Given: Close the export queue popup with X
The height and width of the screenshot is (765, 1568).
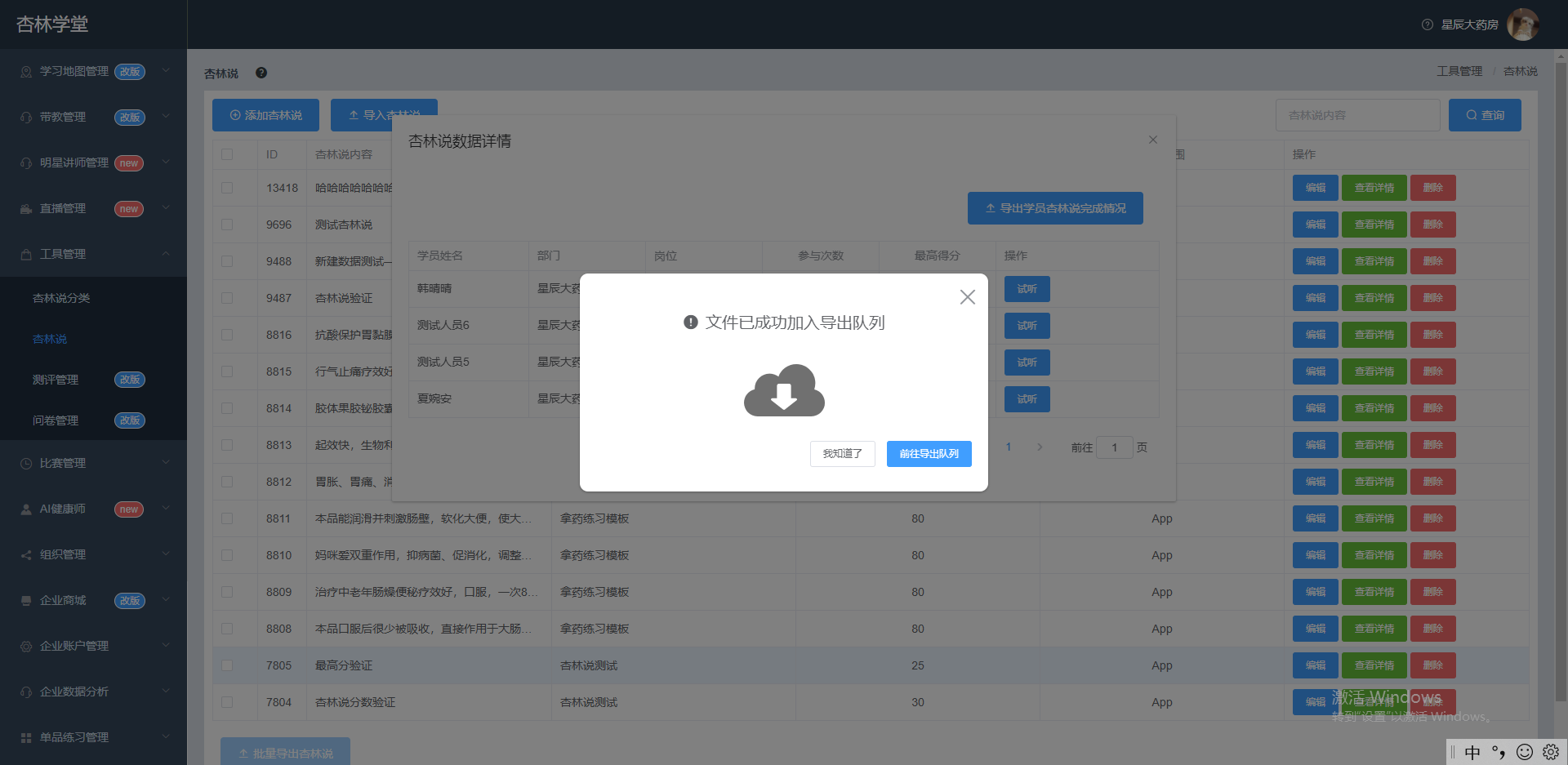Looking at the screenshot, I should (x=967, y=297).
